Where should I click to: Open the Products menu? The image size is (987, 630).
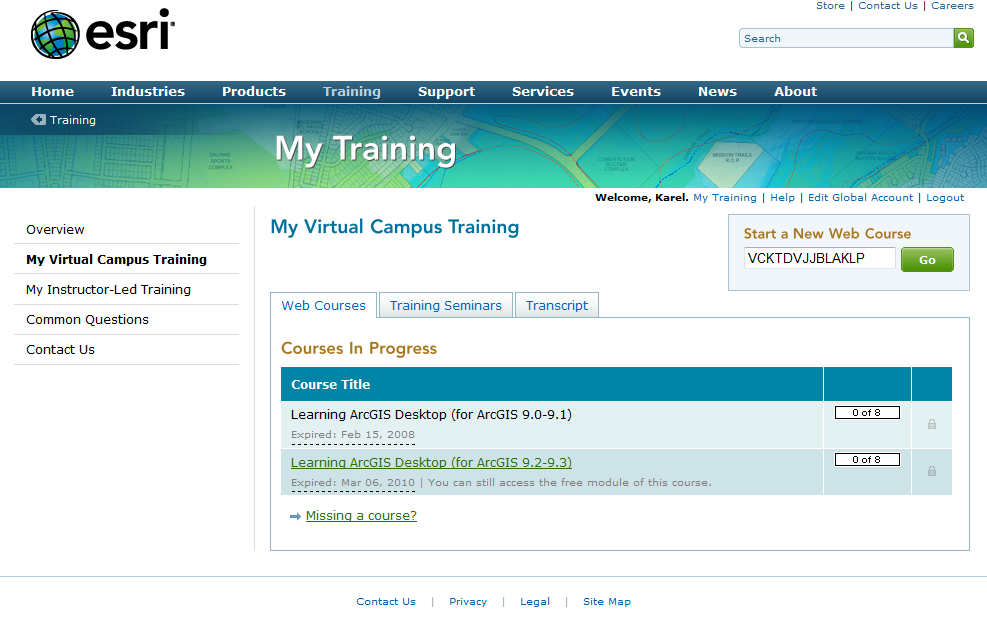click(254, 92)
